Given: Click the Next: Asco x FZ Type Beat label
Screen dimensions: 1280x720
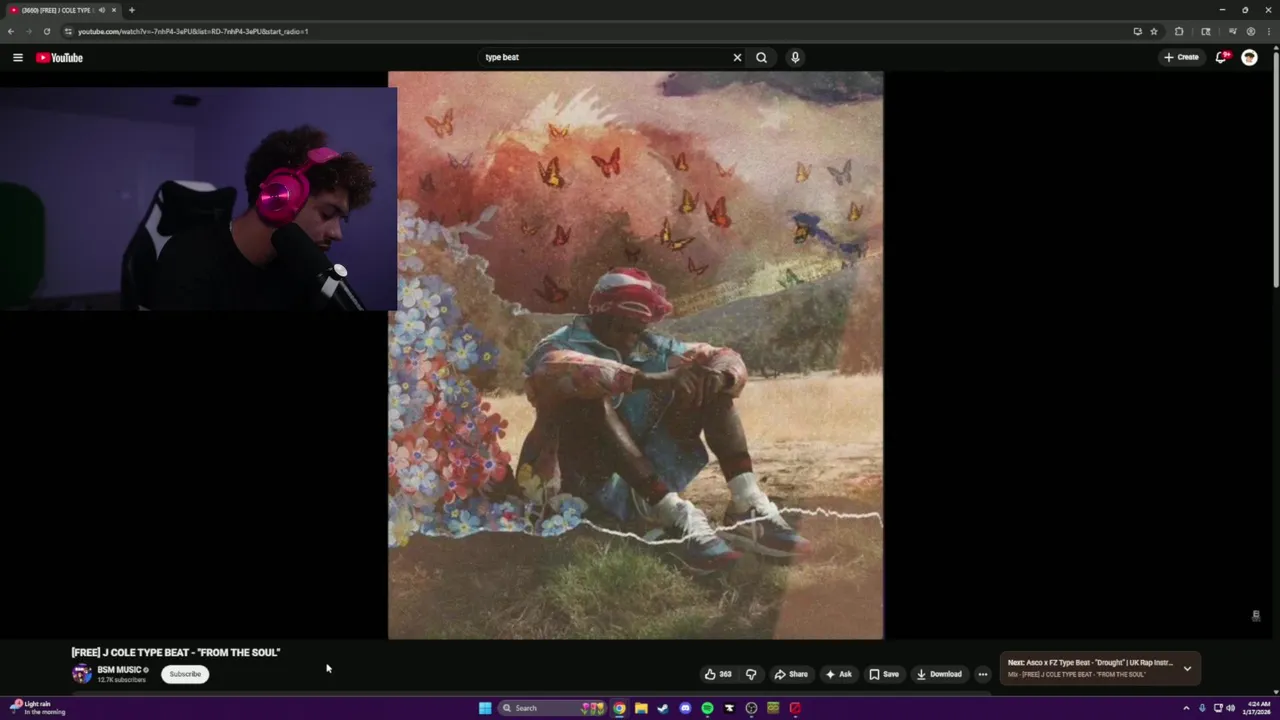Looking at the screenshot, I should tap(1090, 663).
